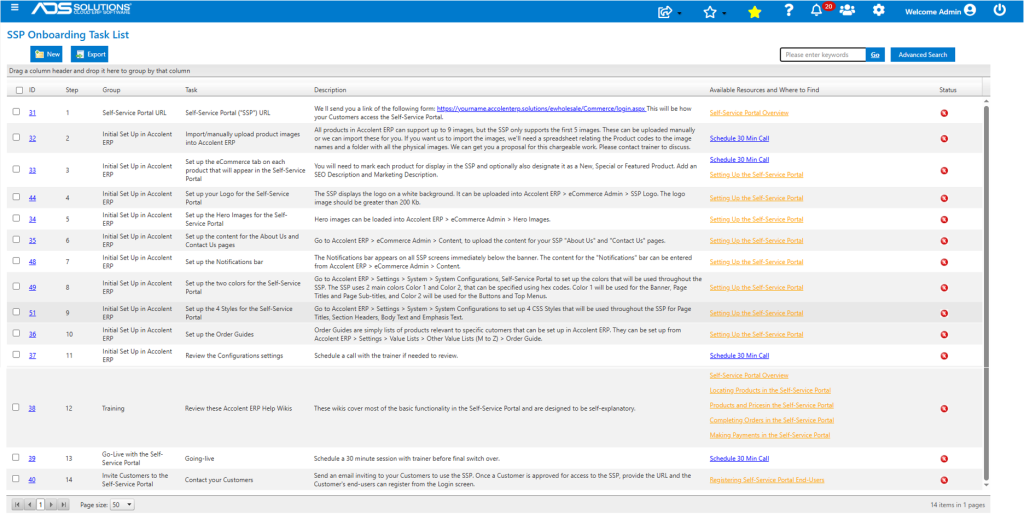Image resolution: width=1024 pixels, height=515 pixels.
Task: Check the box for task ID 38
Action: tap(16, 407)
